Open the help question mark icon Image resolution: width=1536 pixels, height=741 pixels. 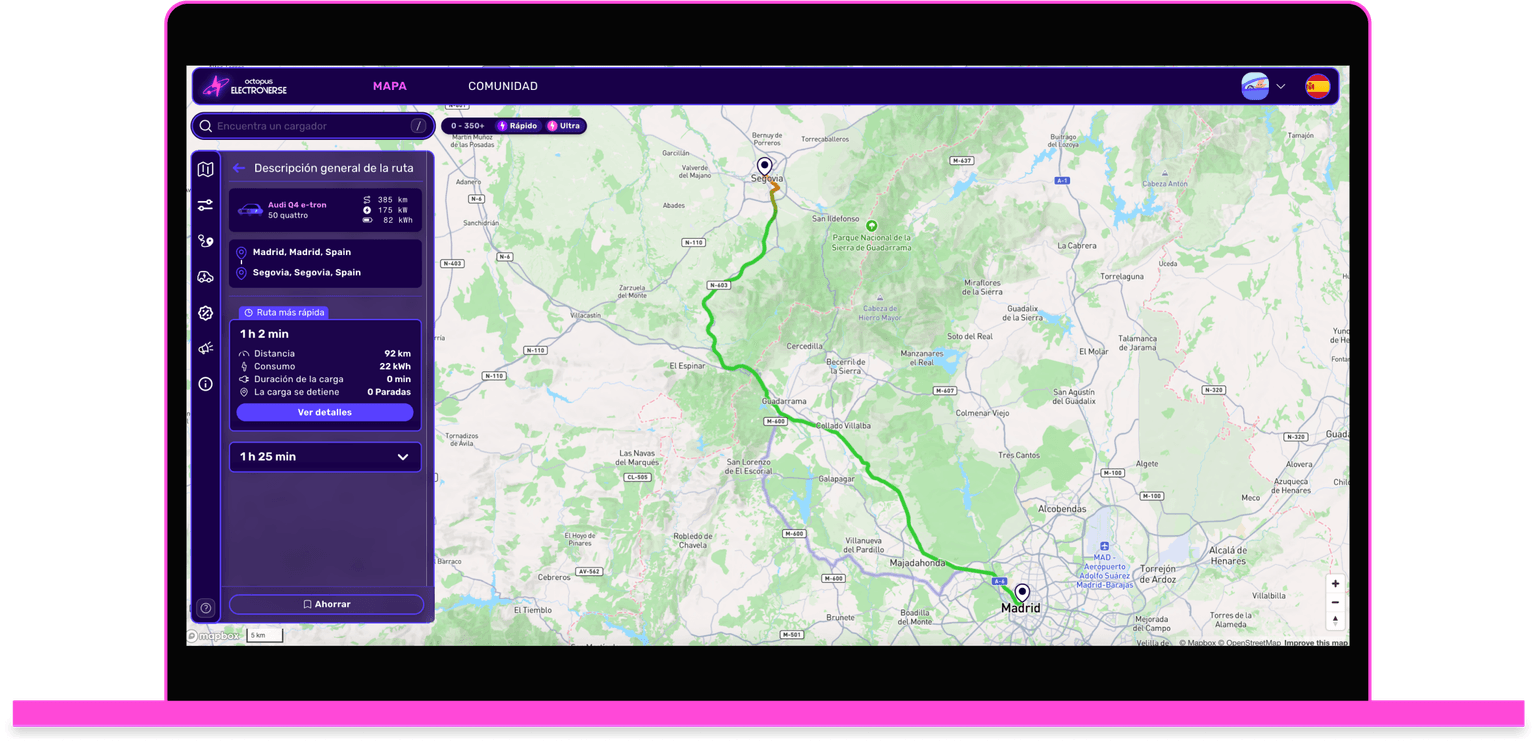(x=205, y=607)
